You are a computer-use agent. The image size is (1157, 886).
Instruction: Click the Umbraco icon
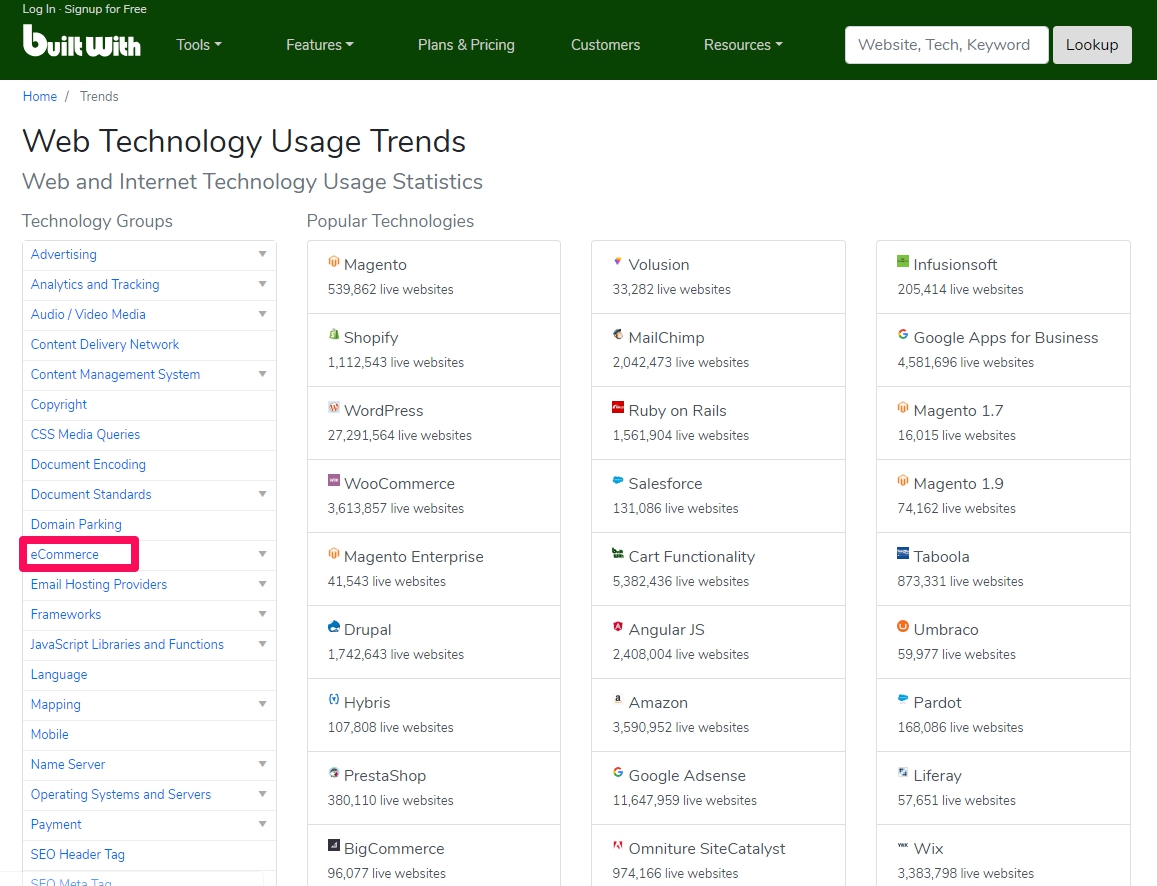(903, 628)
